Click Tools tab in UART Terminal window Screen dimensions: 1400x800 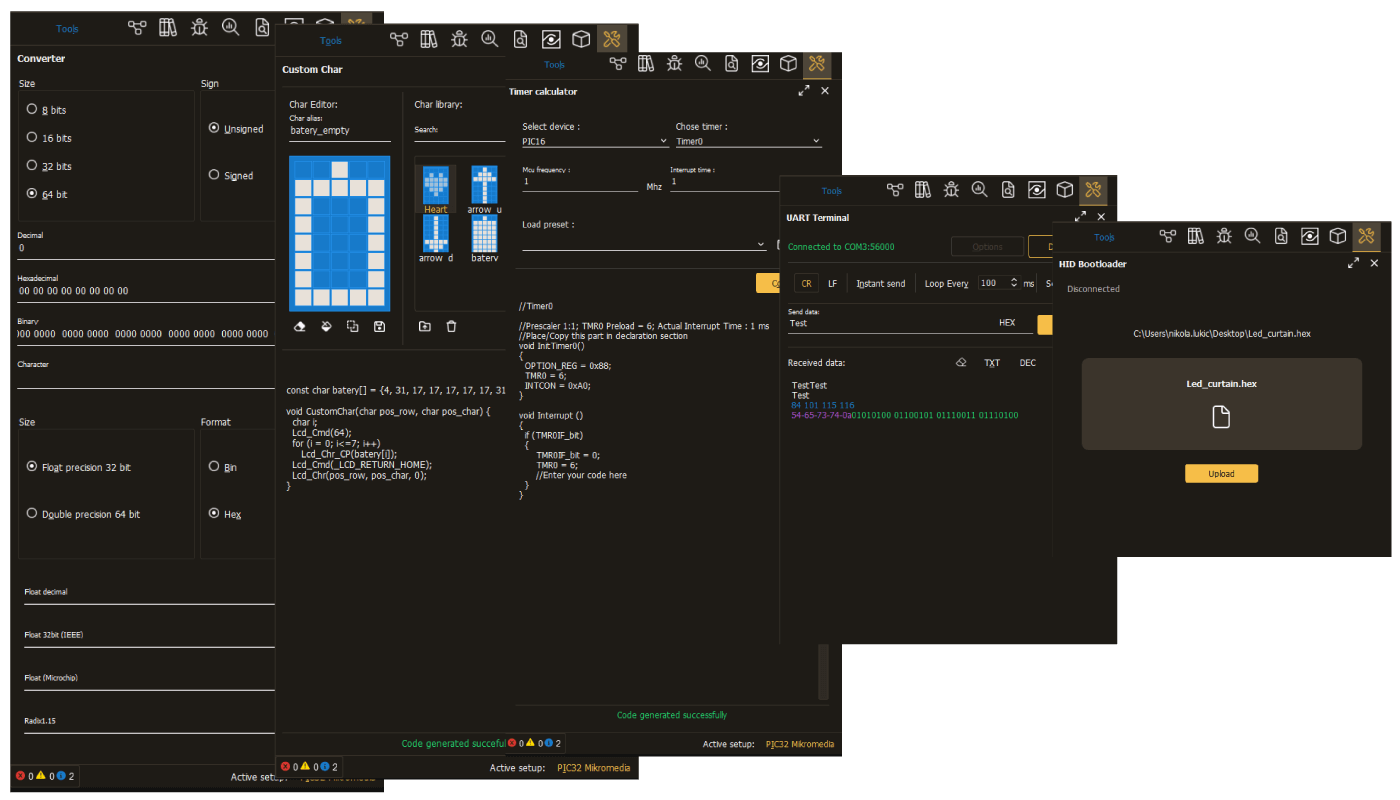point(832,191)
